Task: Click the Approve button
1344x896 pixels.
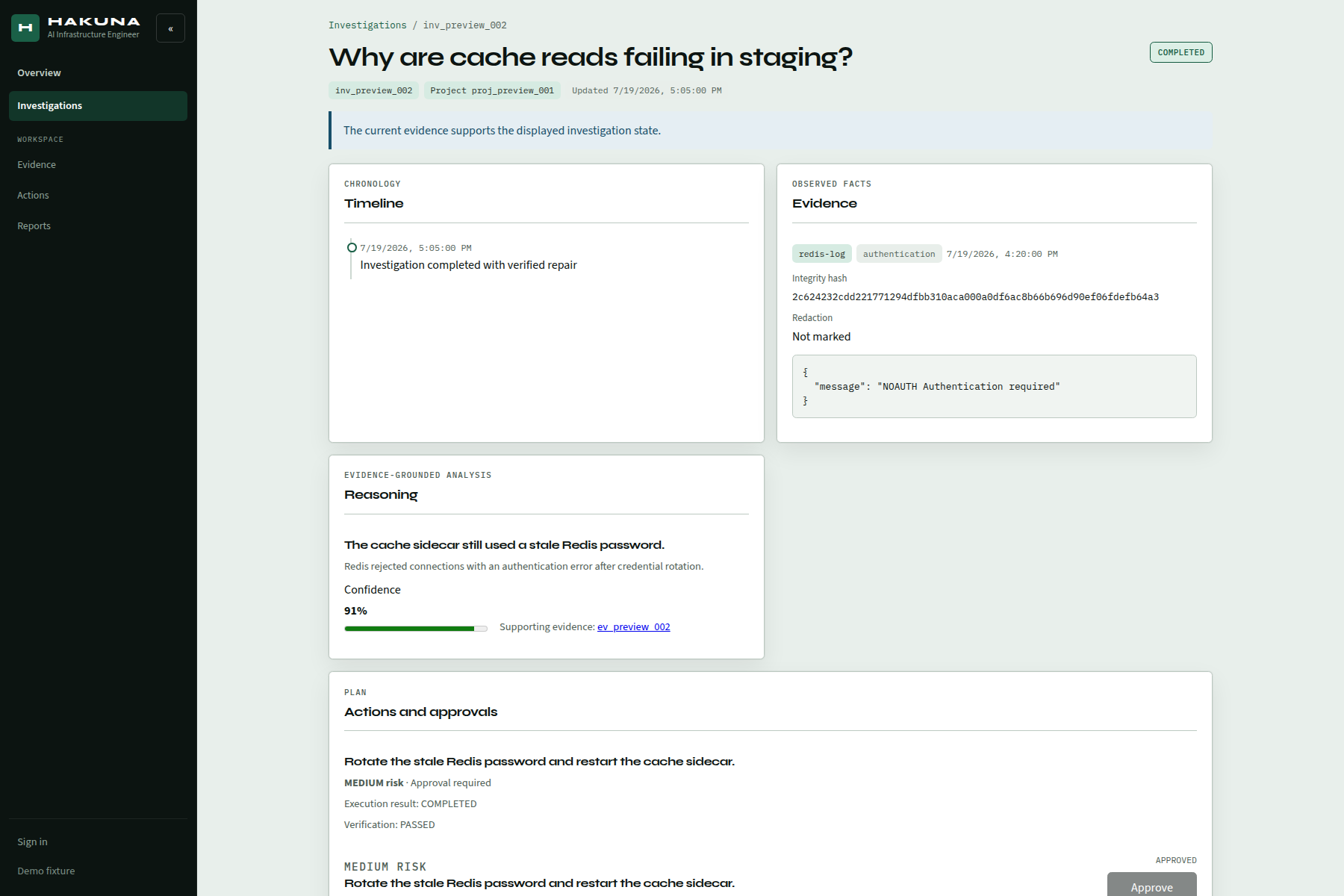Action: coord(1151,886)
